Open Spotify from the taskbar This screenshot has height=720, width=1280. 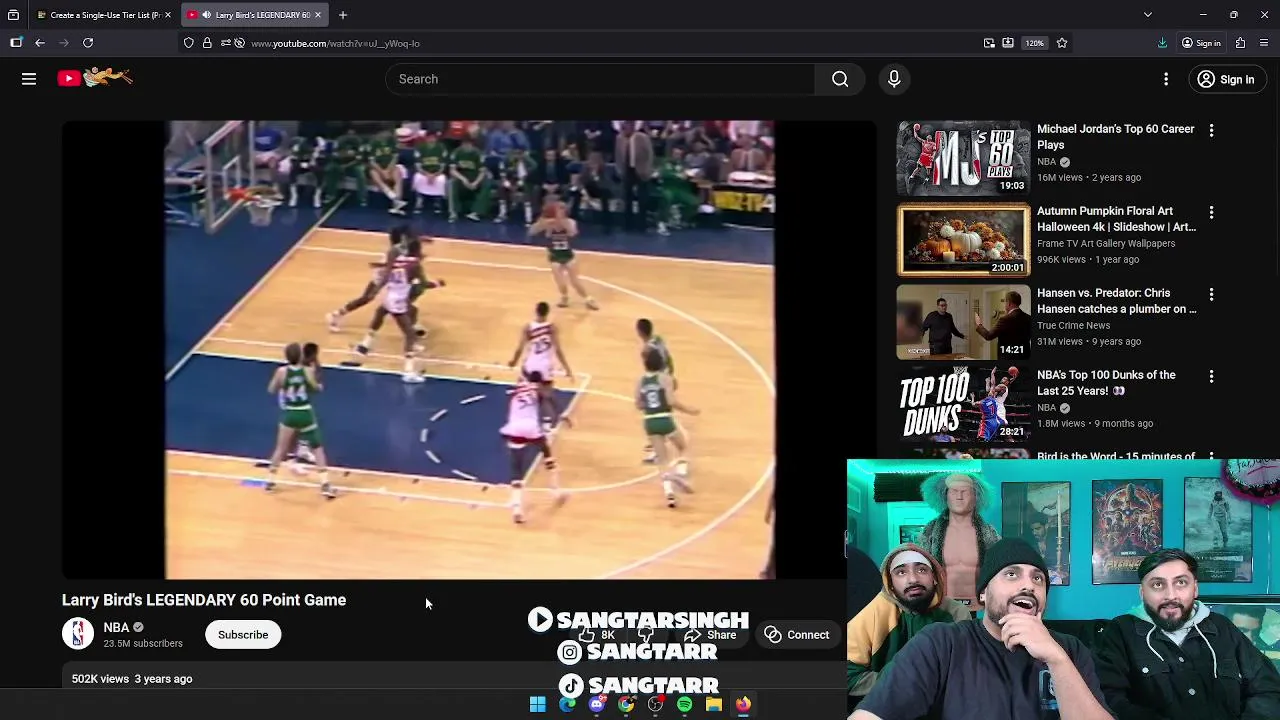[684, 705]
